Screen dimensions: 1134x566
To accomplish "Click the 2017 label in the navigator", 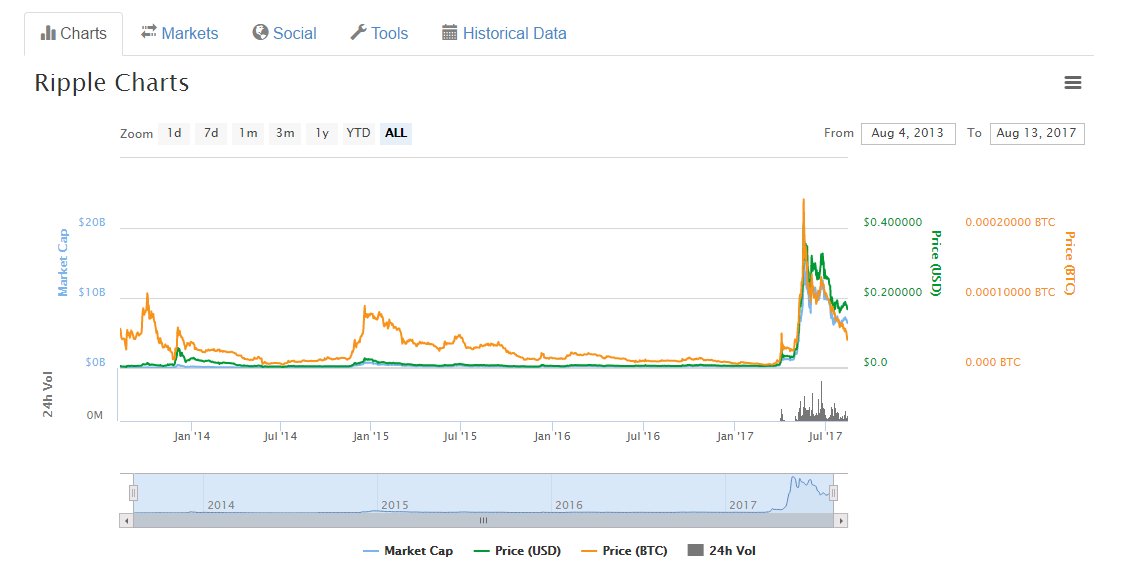I will 742,505.
